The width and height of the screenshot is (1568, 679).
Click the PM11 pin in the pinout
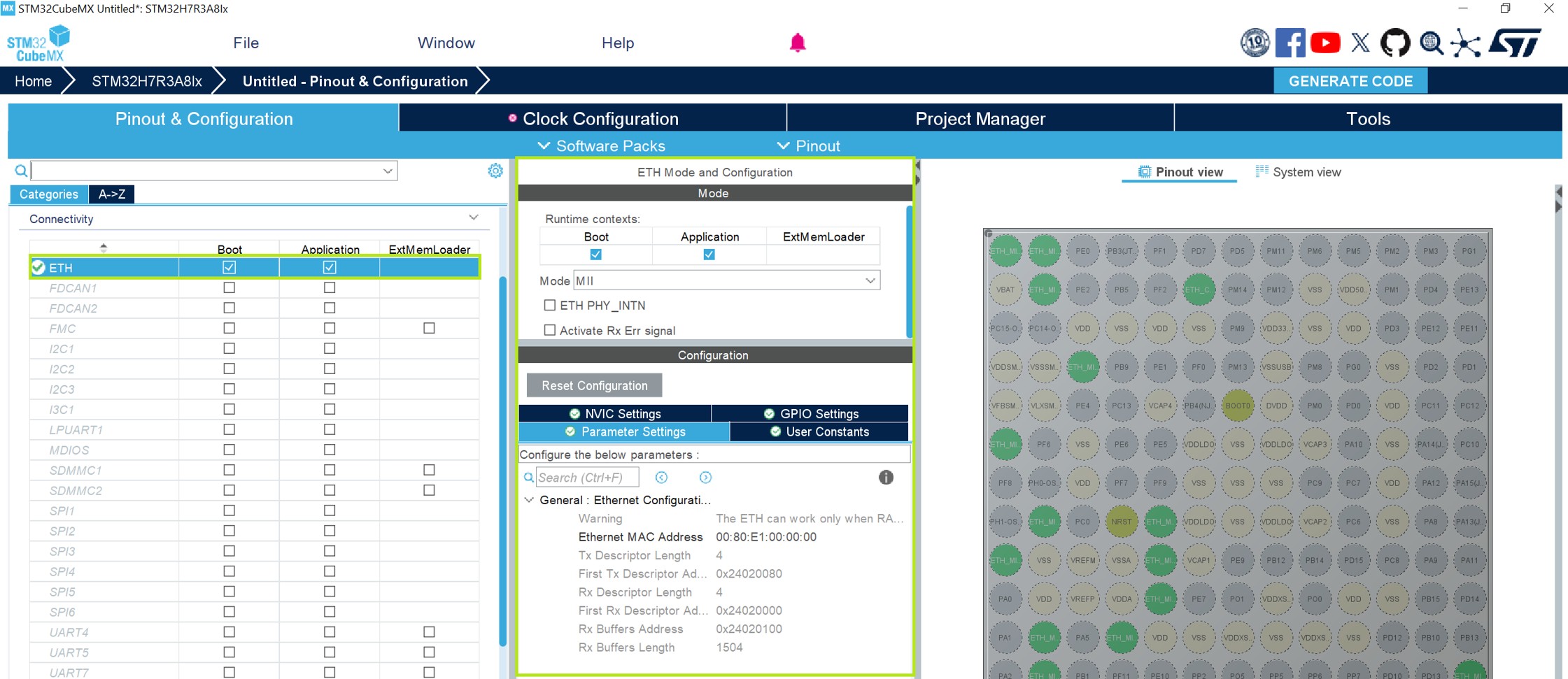(1276, 251)
